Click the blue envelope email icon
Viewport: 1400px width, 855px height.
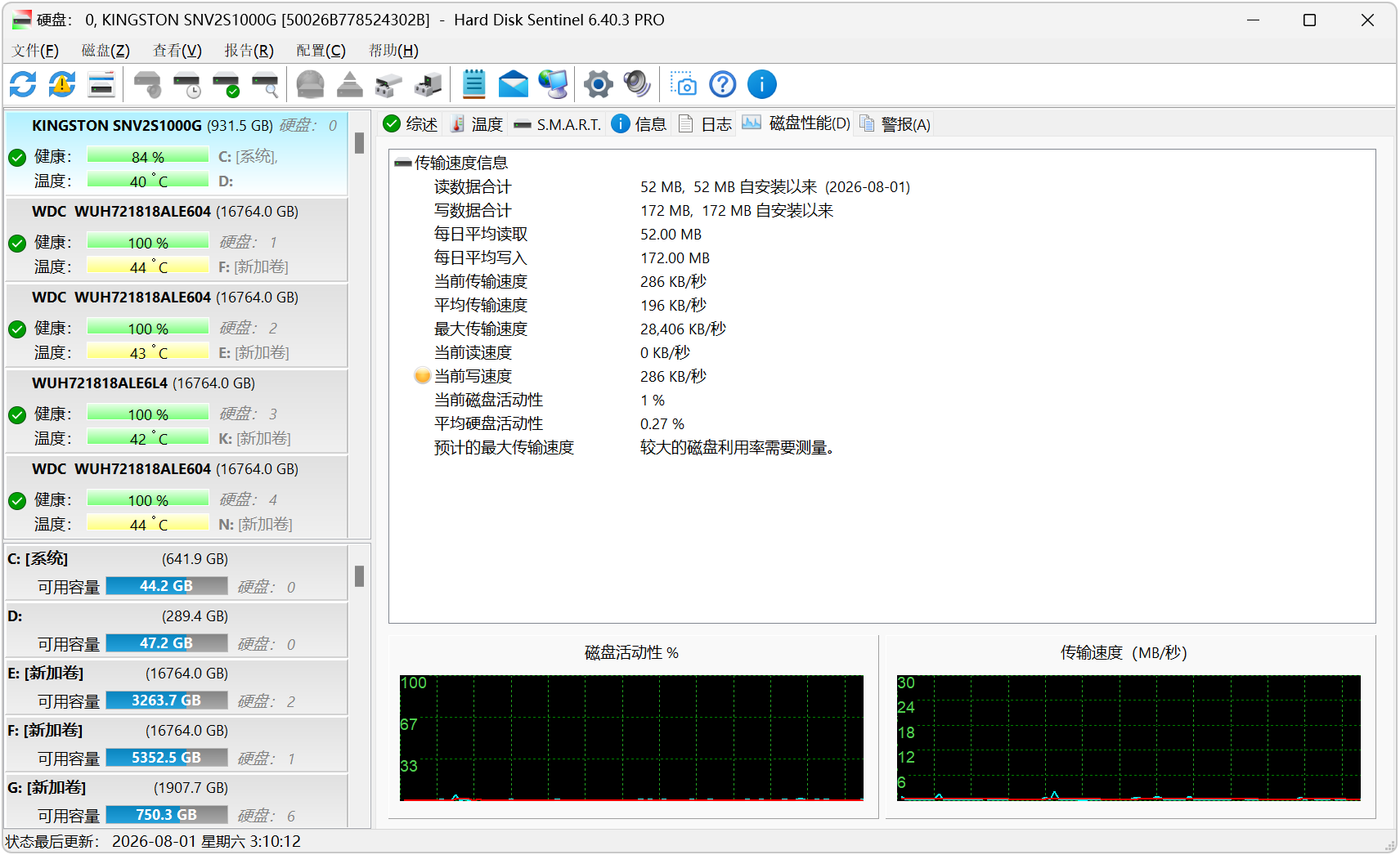(x=514, y=84)
